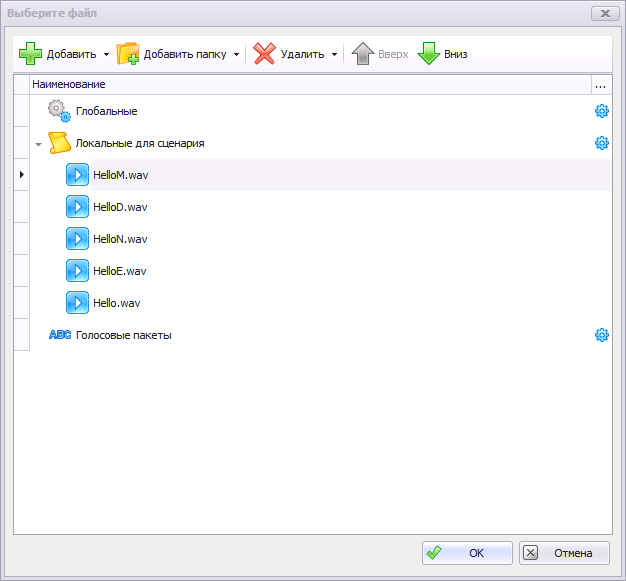Open settings gear for Глобальные row
This screenshot has height=581, width=626.
pyautogui.click(x=602, y=111)
